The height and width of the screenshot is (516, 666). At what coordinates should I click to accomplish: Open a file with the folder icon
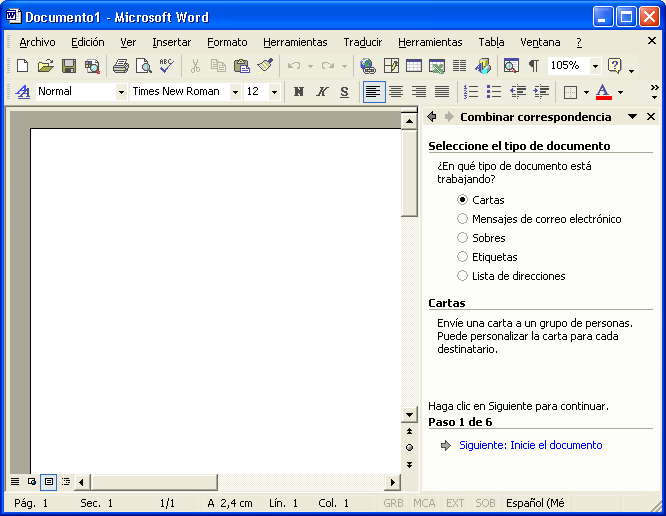[x=45, y=66]
